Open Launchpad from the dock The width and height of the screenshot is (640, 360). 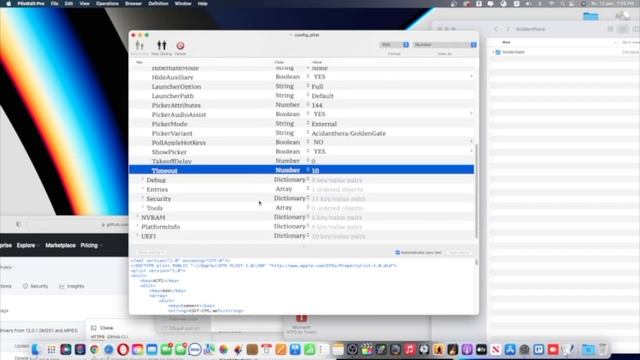[51, 349]
